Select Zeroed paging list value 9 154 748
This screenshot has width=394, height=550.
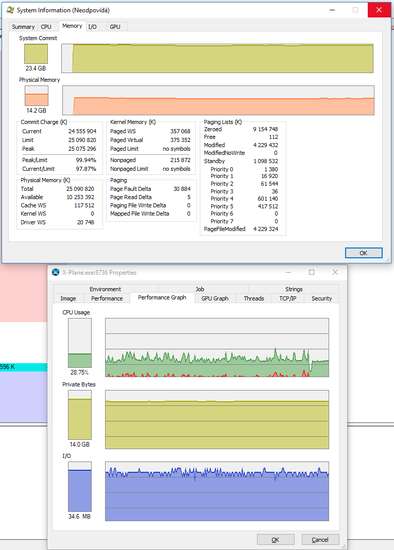tap(266, 129)
